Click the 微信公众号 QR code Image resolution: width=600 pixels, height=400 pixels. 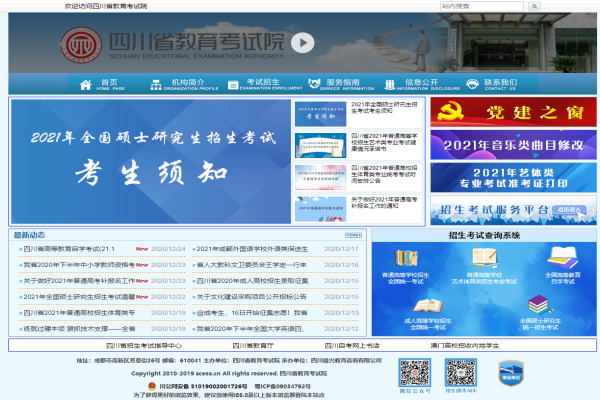(415, 372)
